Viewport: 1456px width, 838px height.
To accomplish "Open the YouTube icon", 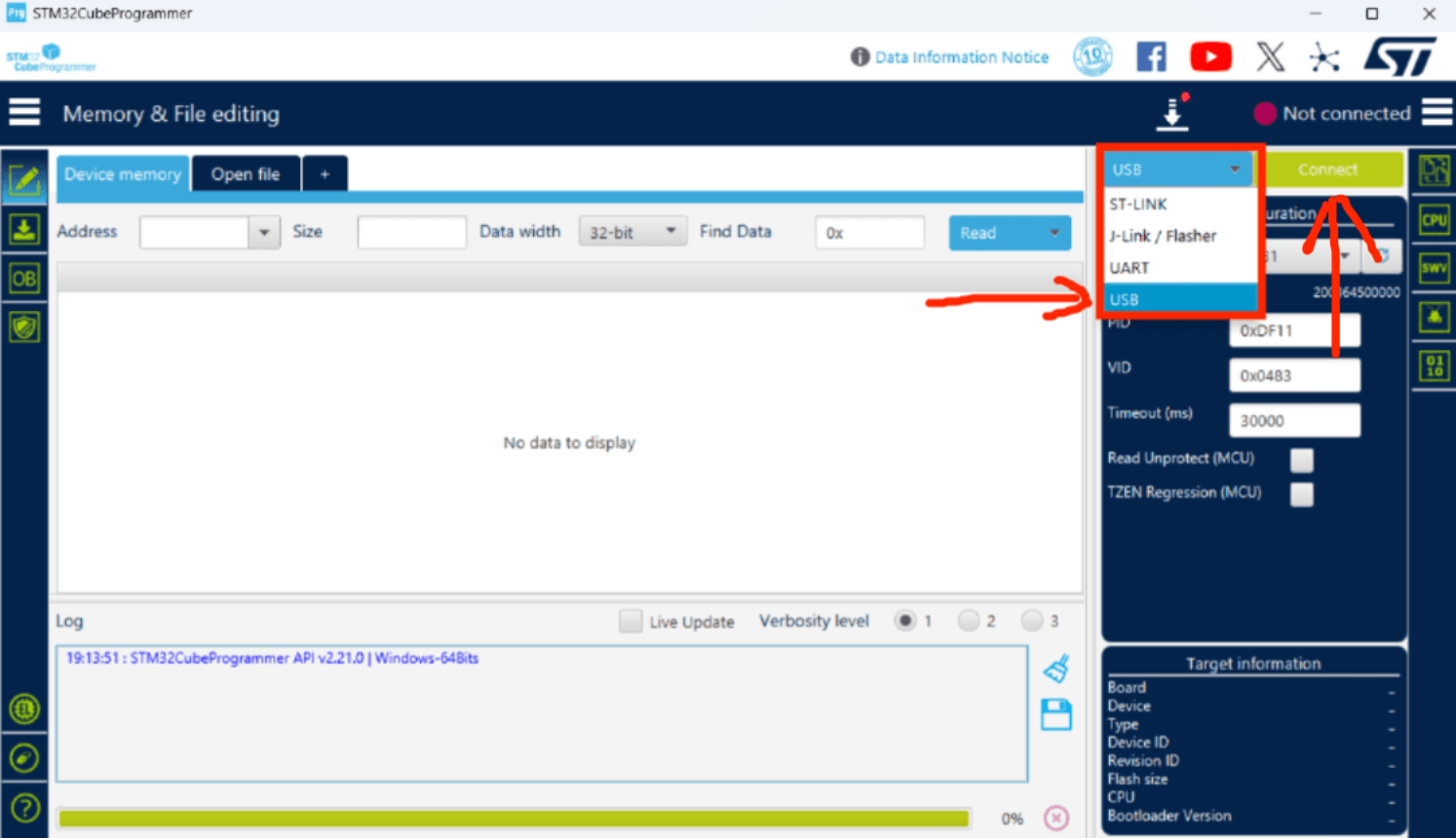I will tap(1210, 57).
